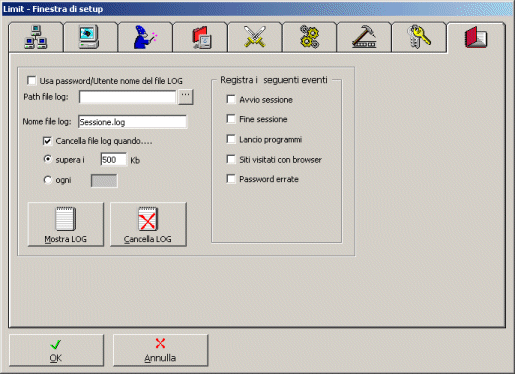Click the Cancella LOG button
This screenshot has width=515, height=374.
click(148, 224)
